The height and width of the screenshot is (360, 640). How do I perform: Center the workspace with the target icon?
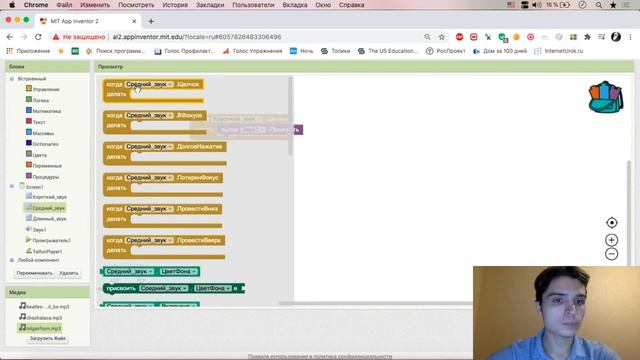611,222
